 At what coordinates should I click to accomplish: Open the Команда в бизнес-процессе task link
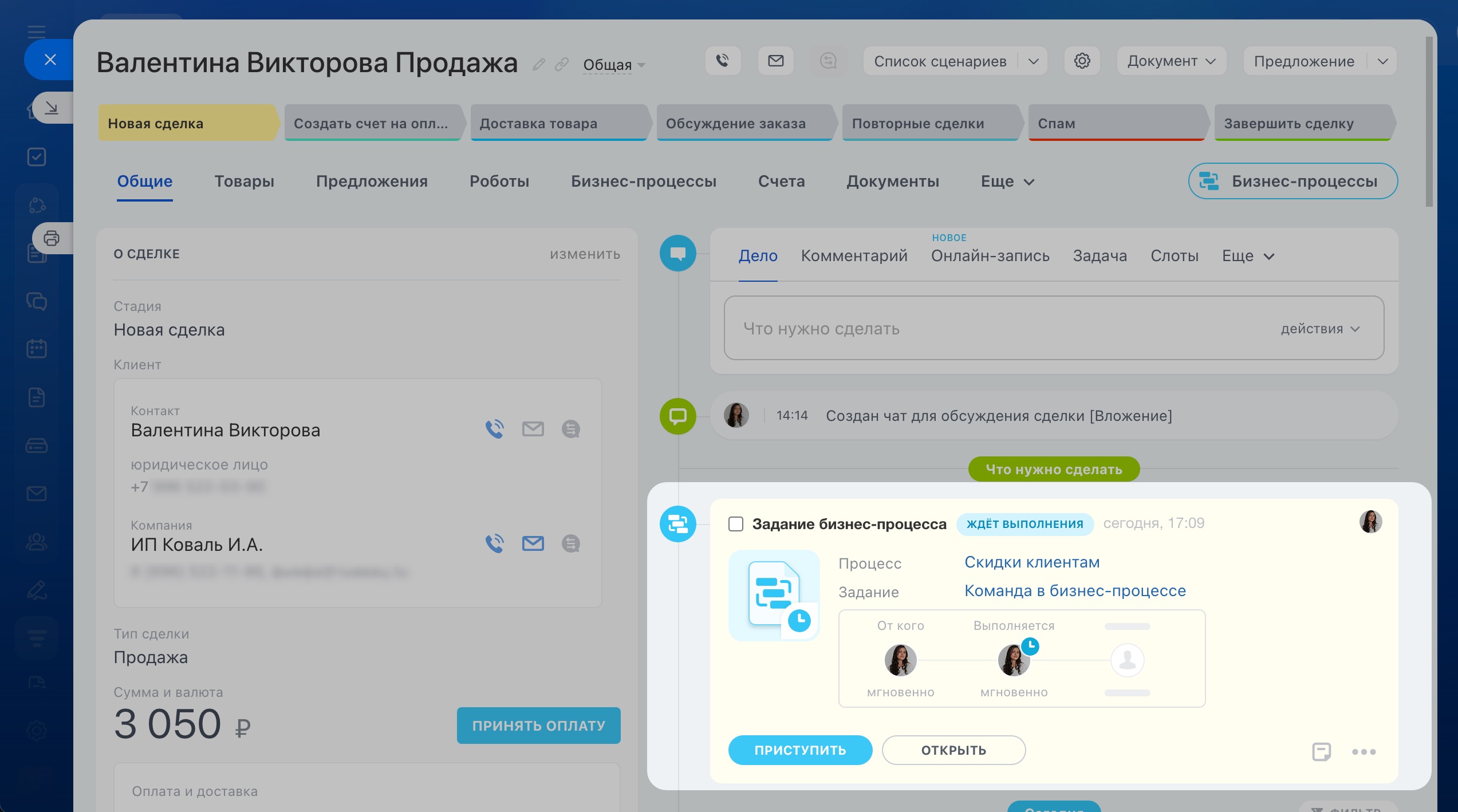coord(1075,591)
